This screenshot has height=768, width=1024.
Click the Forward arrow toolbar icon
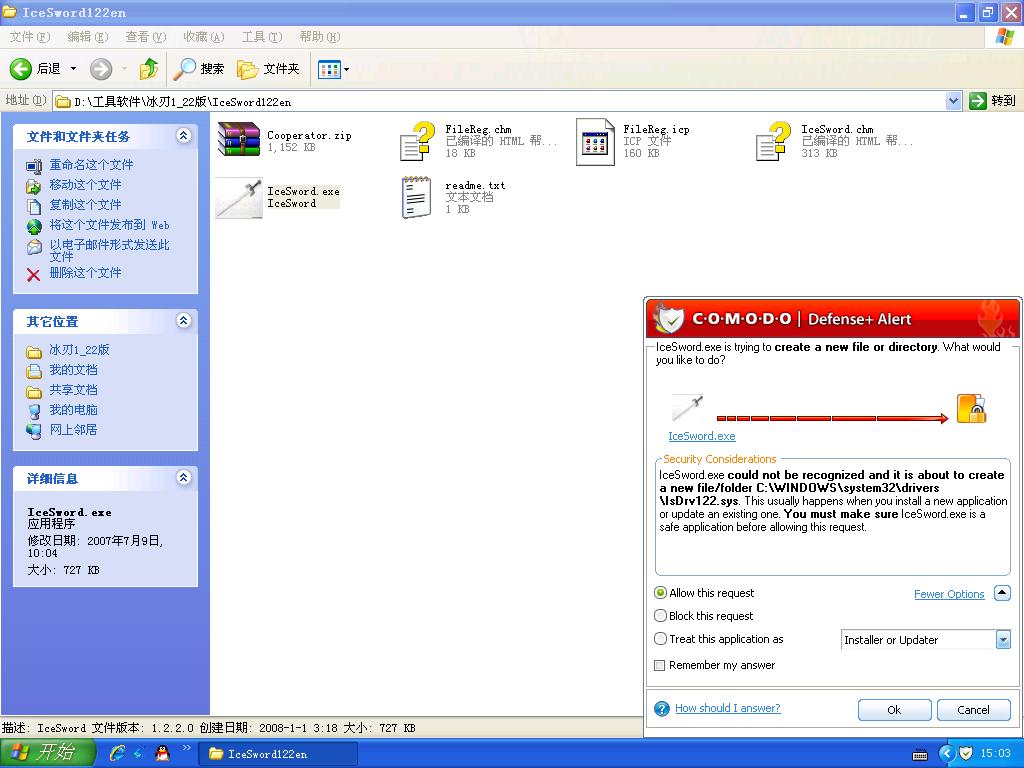[101, 69]
